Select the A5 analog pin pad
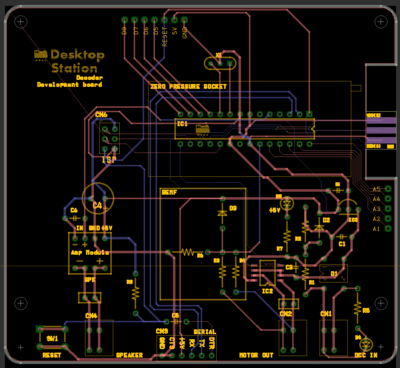 click(x=388, y=189)
